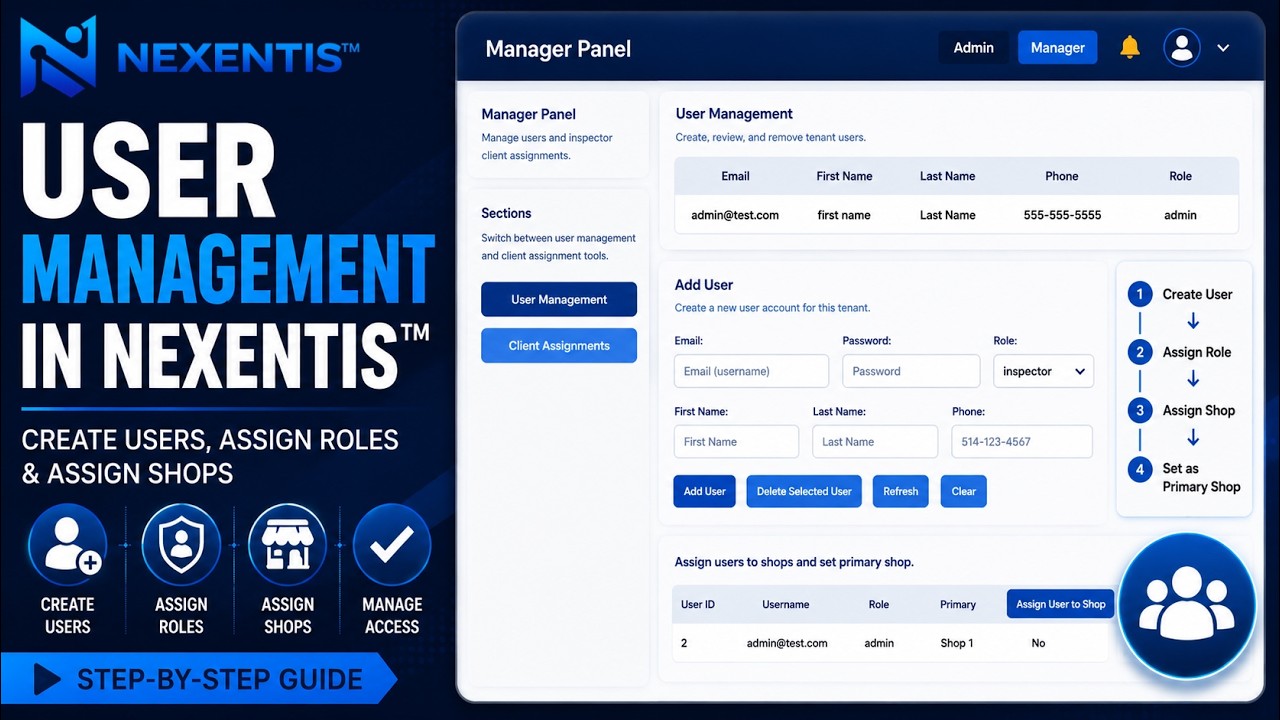Click the Email column header
This screenshot has width=1280, height=720.
tap(735, 176)
